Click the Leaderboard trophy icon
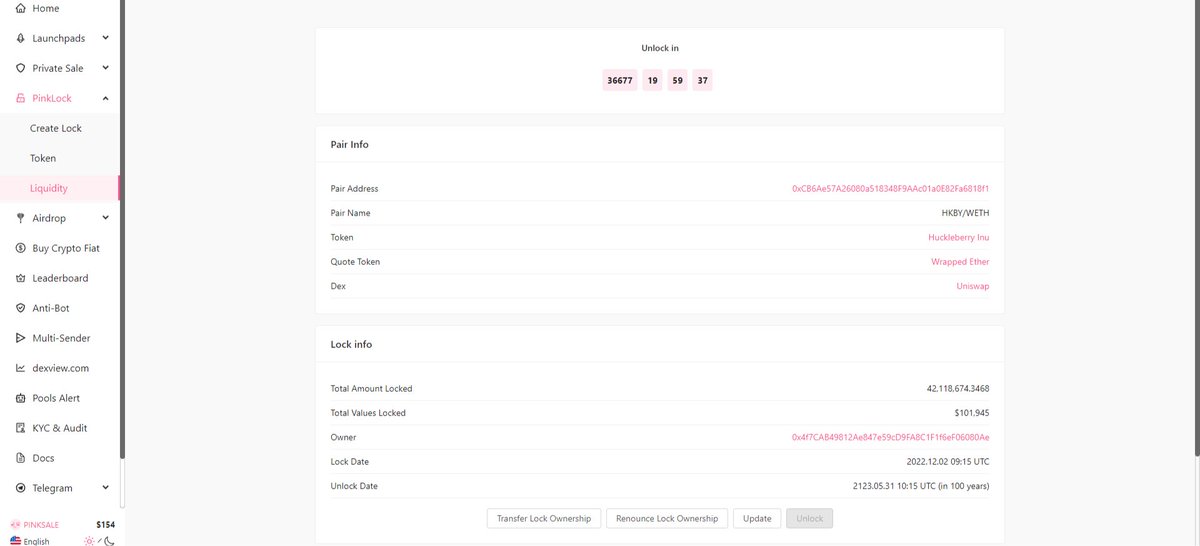The height and width of the screenshot is (546, 1200). click(x=21, y=278)
